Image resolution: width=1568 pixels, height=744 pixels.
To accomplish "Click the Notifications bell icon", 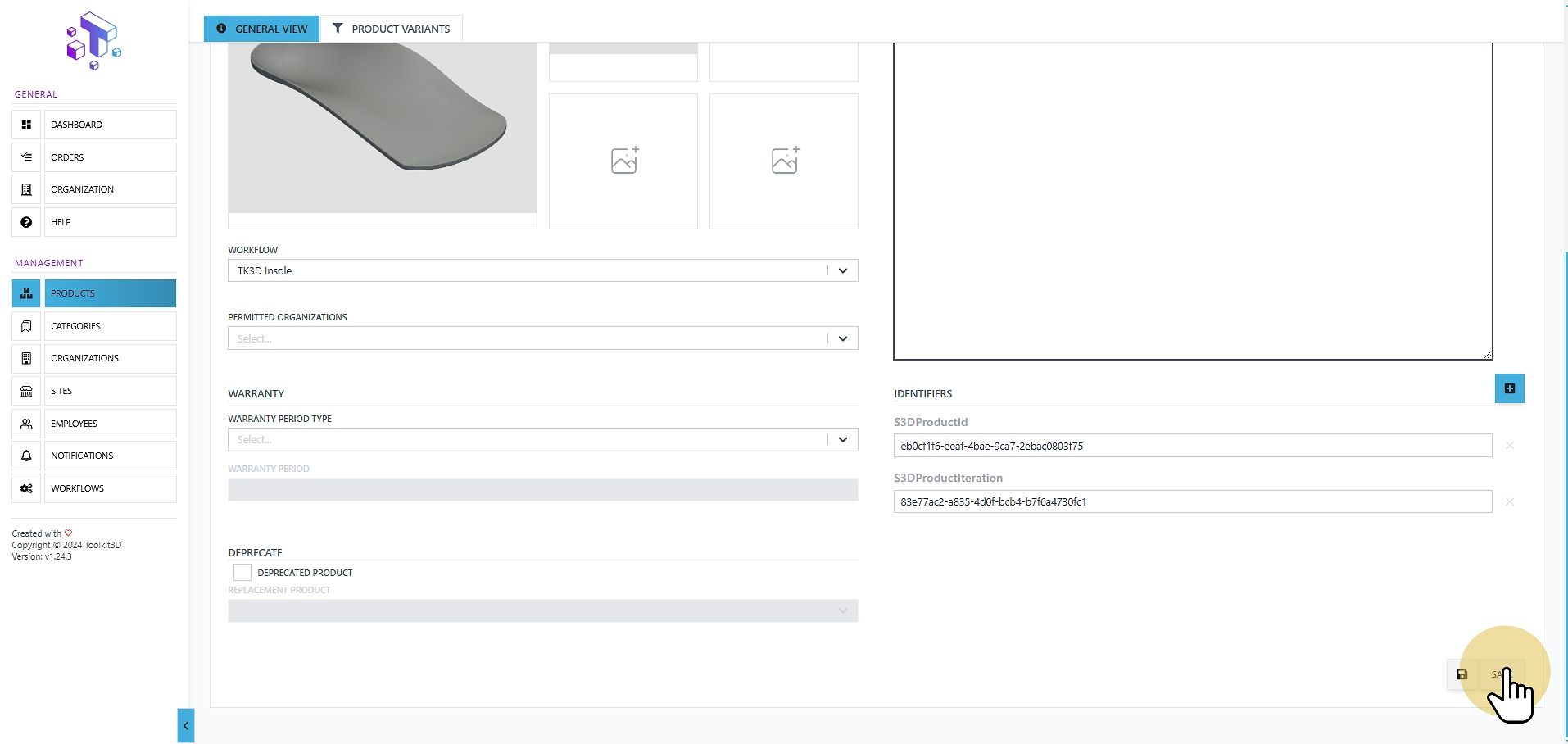I will coord(26,456).
